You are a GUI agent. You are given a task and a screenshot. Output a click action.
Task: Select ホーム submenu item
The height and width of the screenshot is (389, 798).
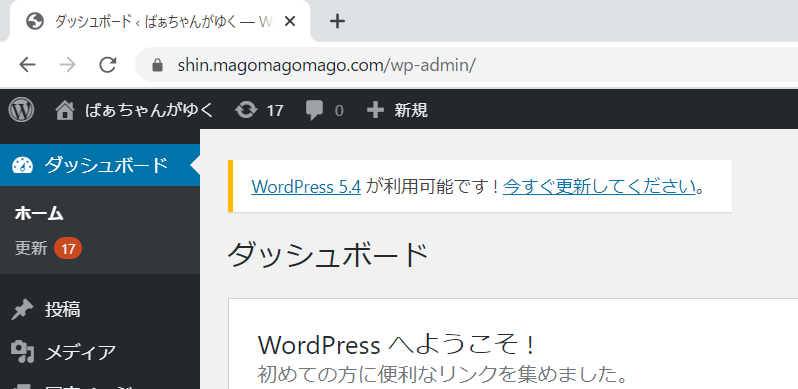[x=39, y=214]
